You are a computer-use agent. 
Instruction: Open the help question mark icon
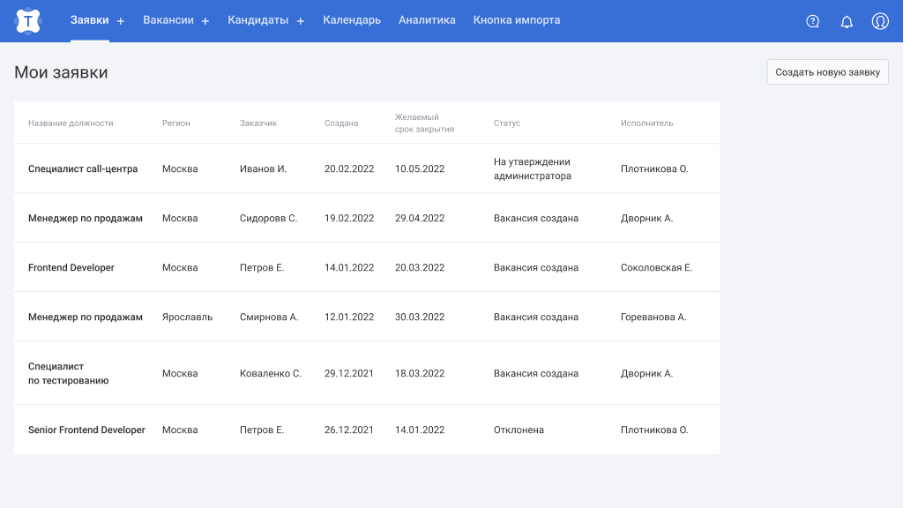point(813,21)
